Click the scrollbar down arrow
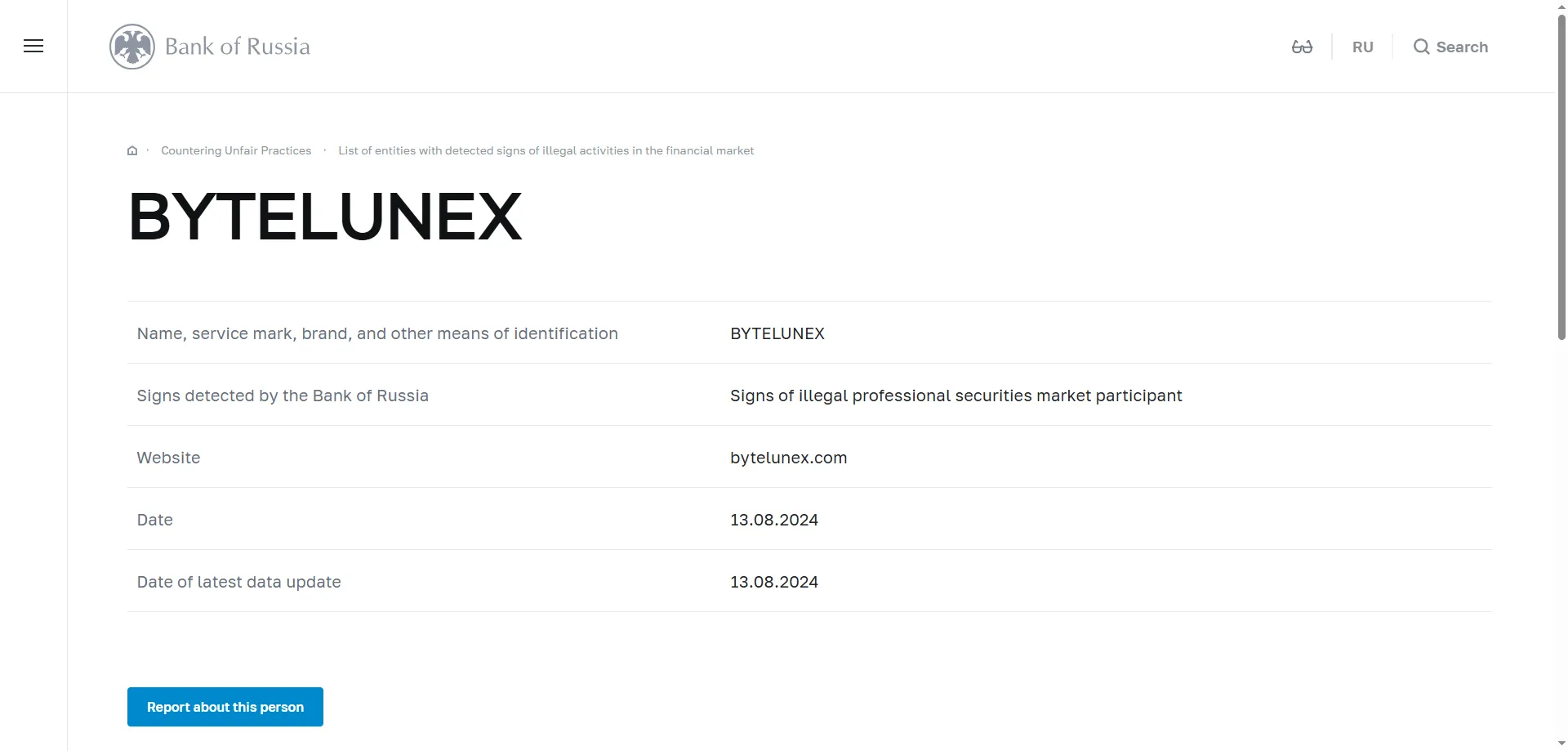Screen dimensions: 1568x751 pyautogui.click(x=1561, y=744)
